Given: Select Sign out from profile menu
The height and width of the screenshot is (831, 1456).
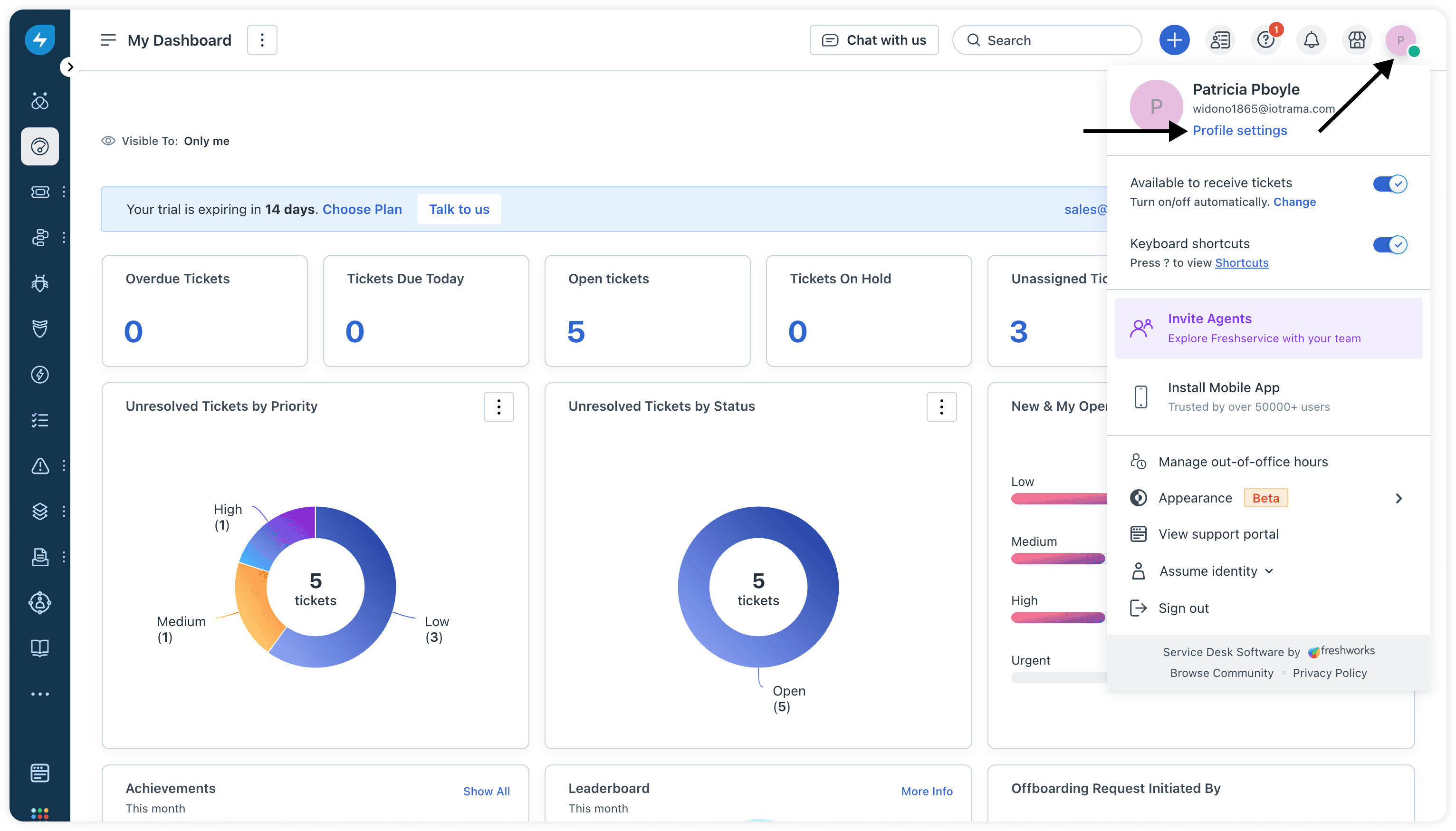Looking at the screenshot, I should click(x=1183, y=609).
